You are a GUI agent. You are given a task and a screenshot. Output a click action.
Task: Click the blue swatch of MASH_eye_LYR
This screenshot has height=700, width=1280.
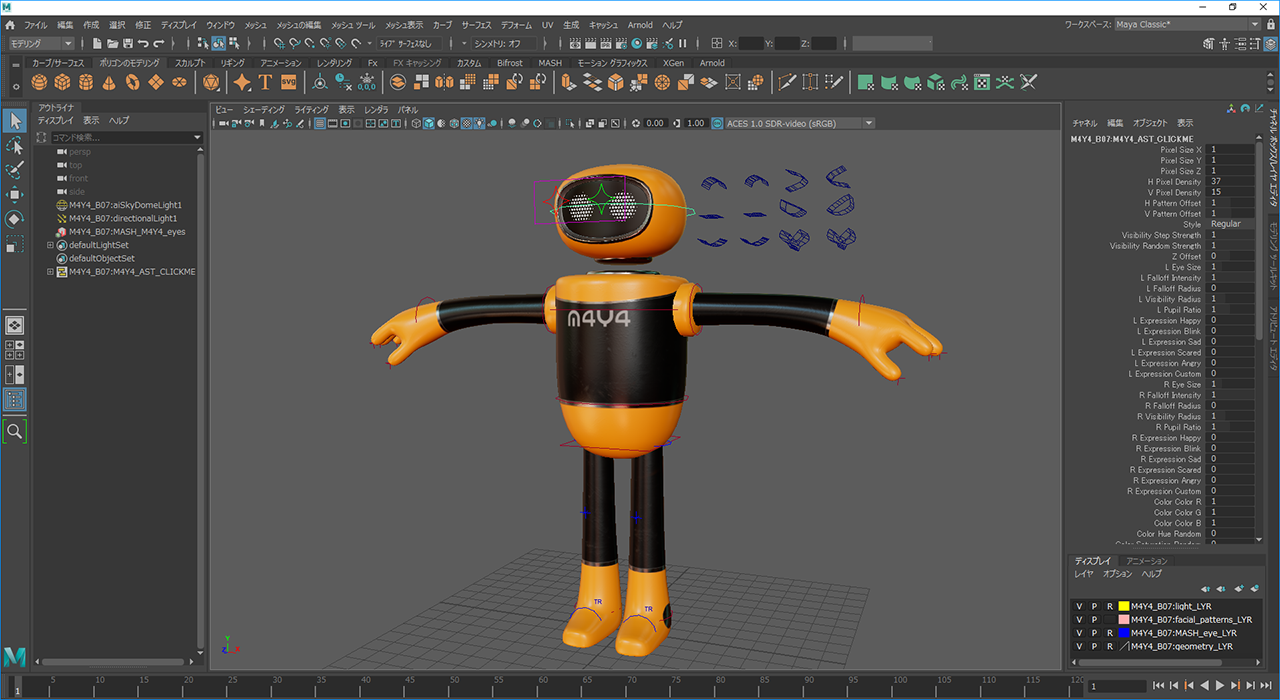[x=1124, y=633]
